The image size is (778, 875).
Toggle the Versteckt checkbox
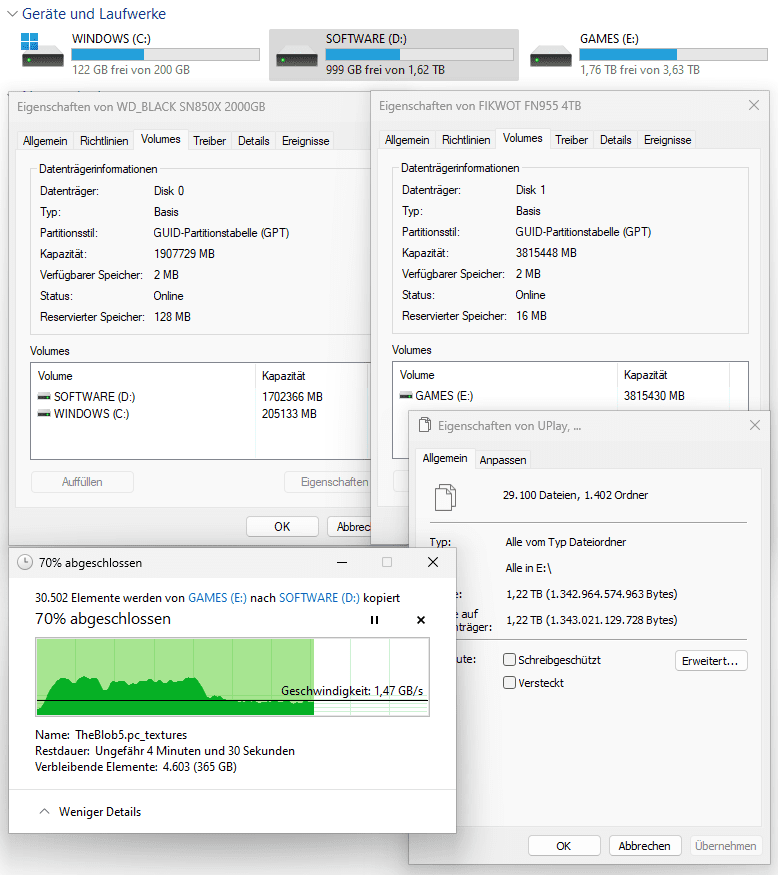coord(509,682)
